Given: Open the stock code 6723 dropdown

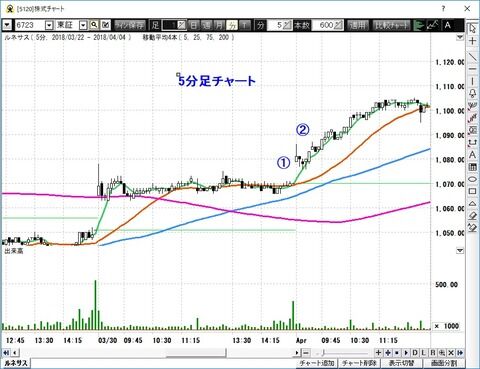Looking at the screenshot, I should [49, 25].
